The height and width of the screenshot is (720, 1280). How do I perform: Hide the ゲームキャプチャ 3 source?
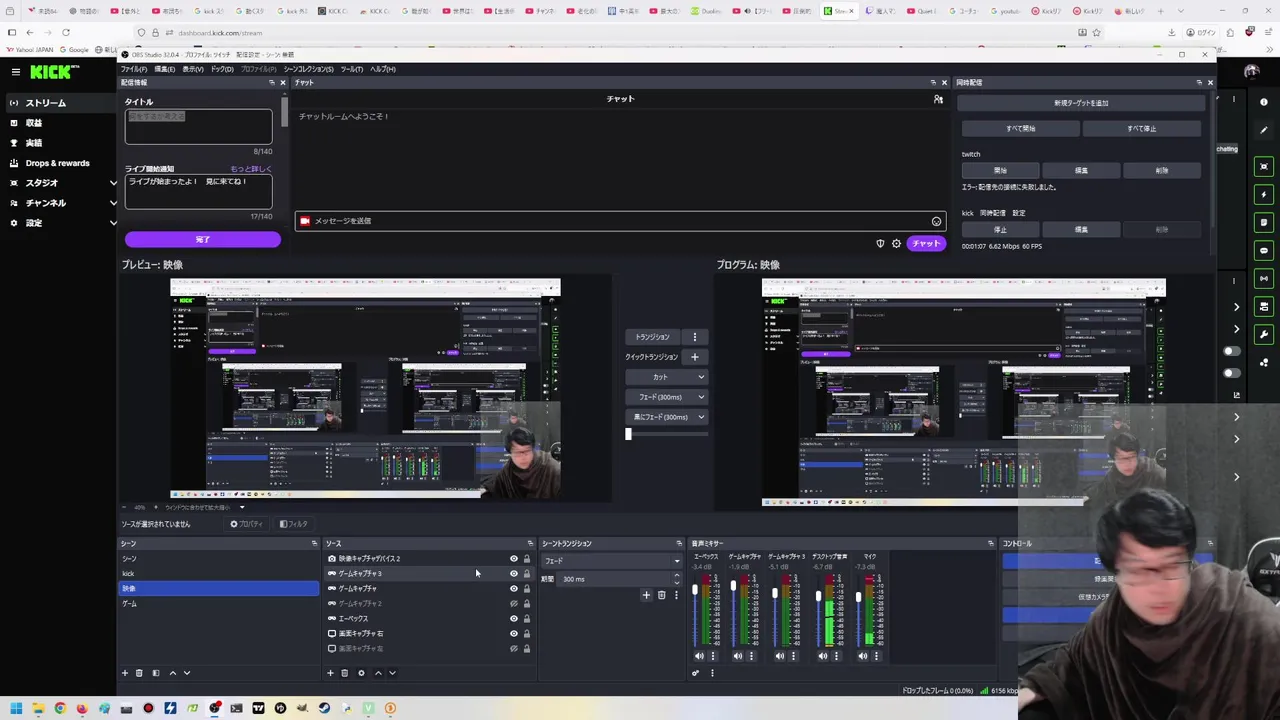click(514, 574)
